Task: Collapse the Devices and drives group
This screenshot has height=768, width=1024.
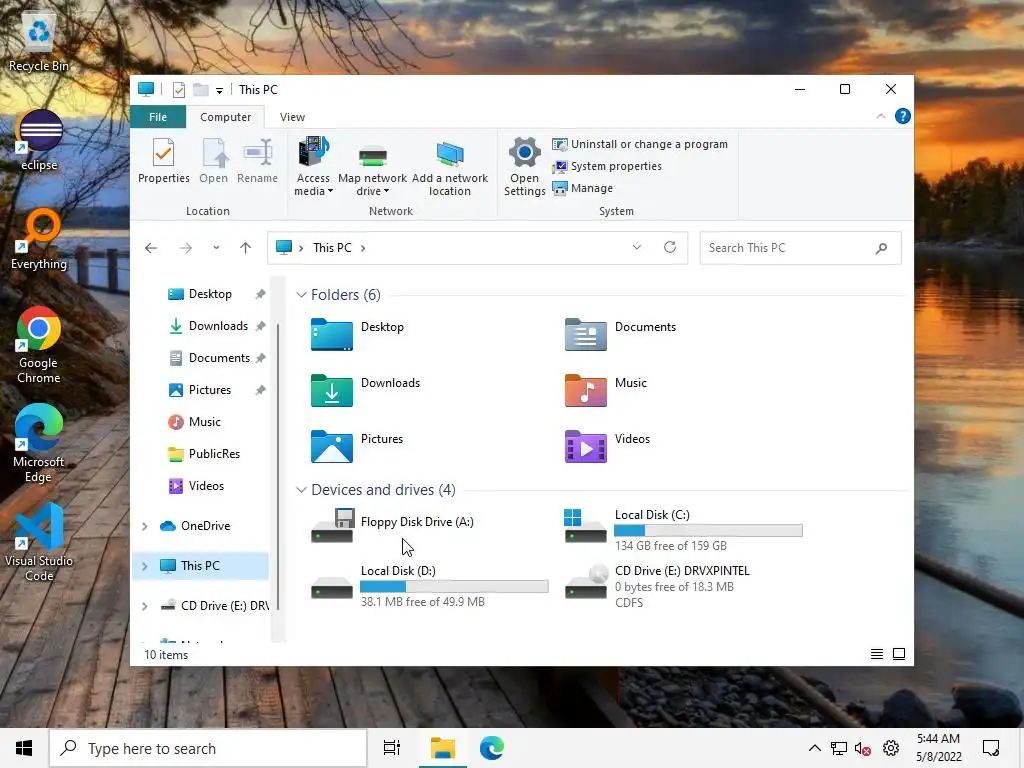Action: [301, 490]
